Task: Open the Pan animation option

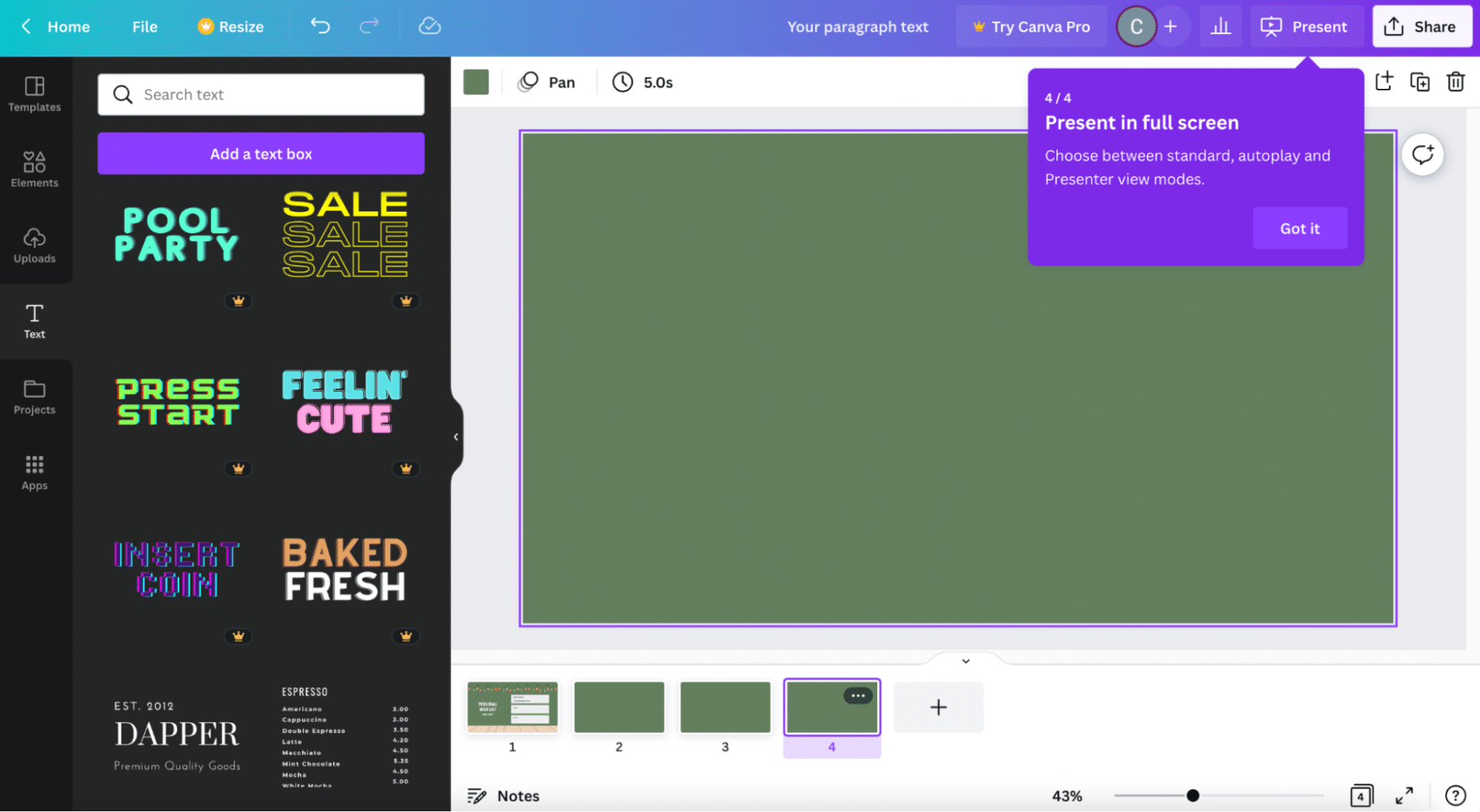Action: pos(546,82)
